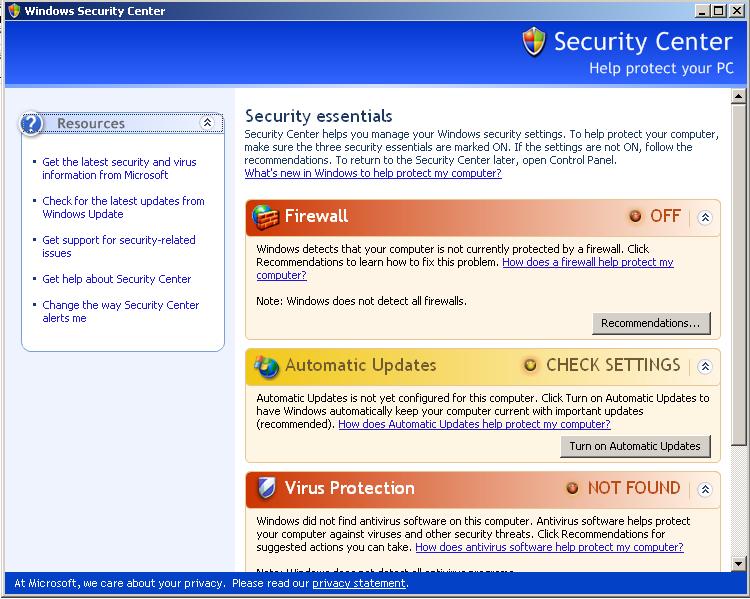This screenshot has height=599, width=750.
Task: Click the red Firewall OFF status indicator
Action: click(x=636, y=216)
